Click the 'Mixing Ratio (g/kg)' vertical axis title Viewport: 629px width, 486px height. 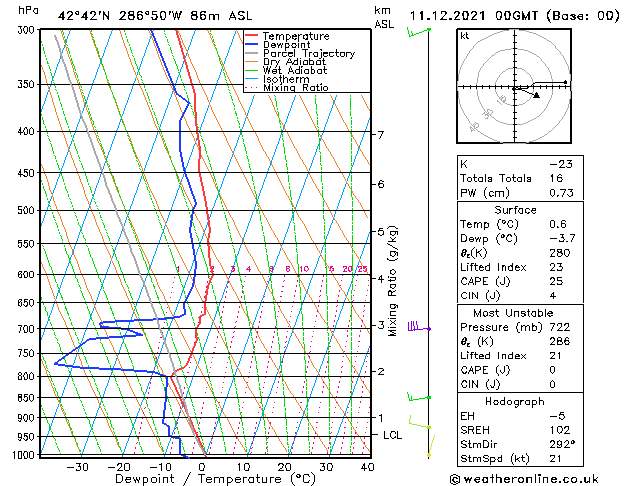click(x=393, y=281)
